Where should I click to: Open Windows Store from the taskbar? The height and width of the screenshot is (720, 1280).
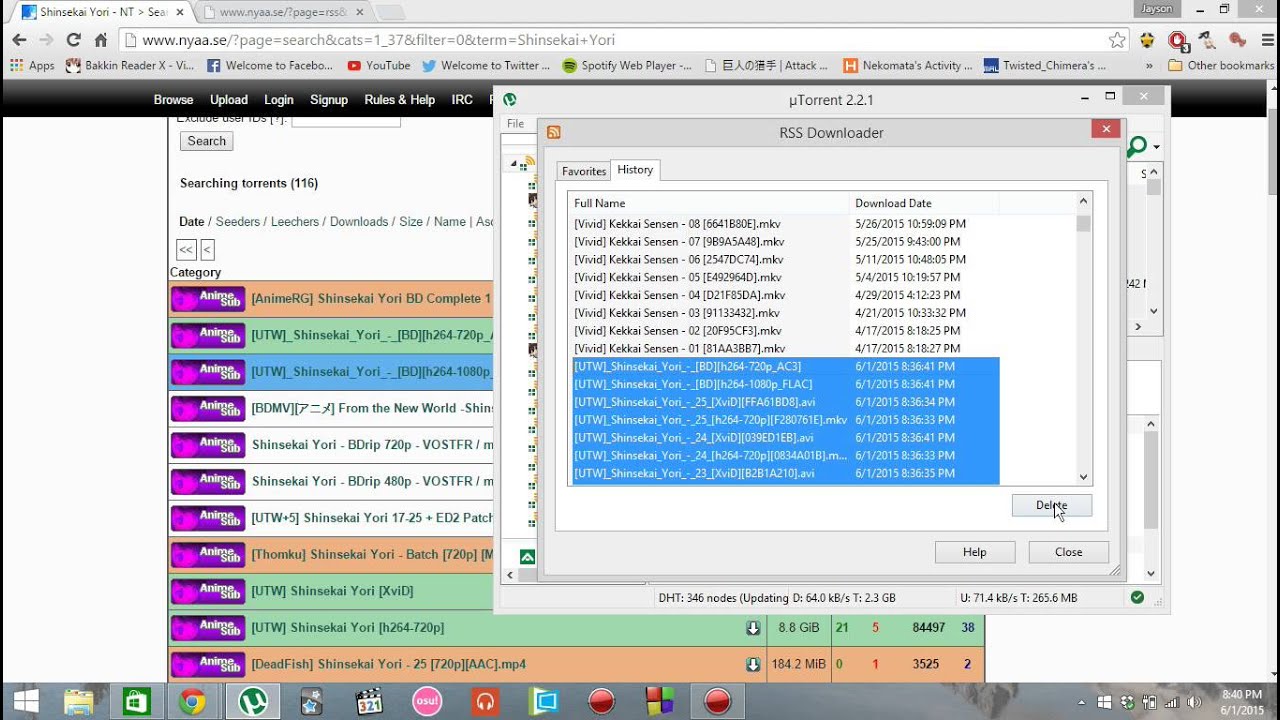tap(136, 702)
